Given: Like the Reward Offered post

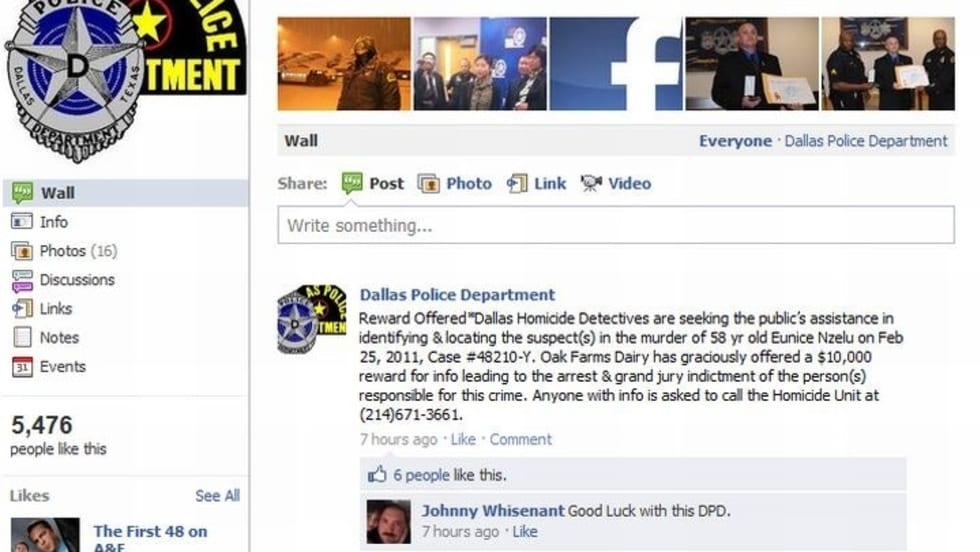Looking at the screenshot, I should pyautogui.click(x=463, y=439).
